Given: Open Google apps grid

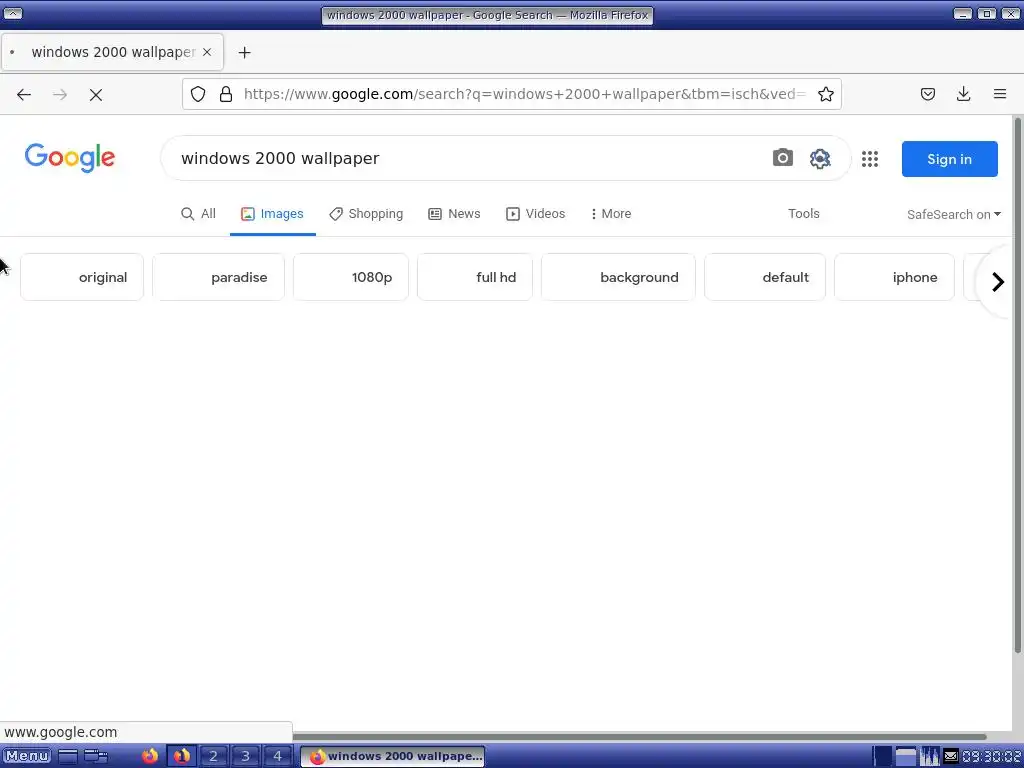Looking at the screenshot, I should [x=869, y=159].
